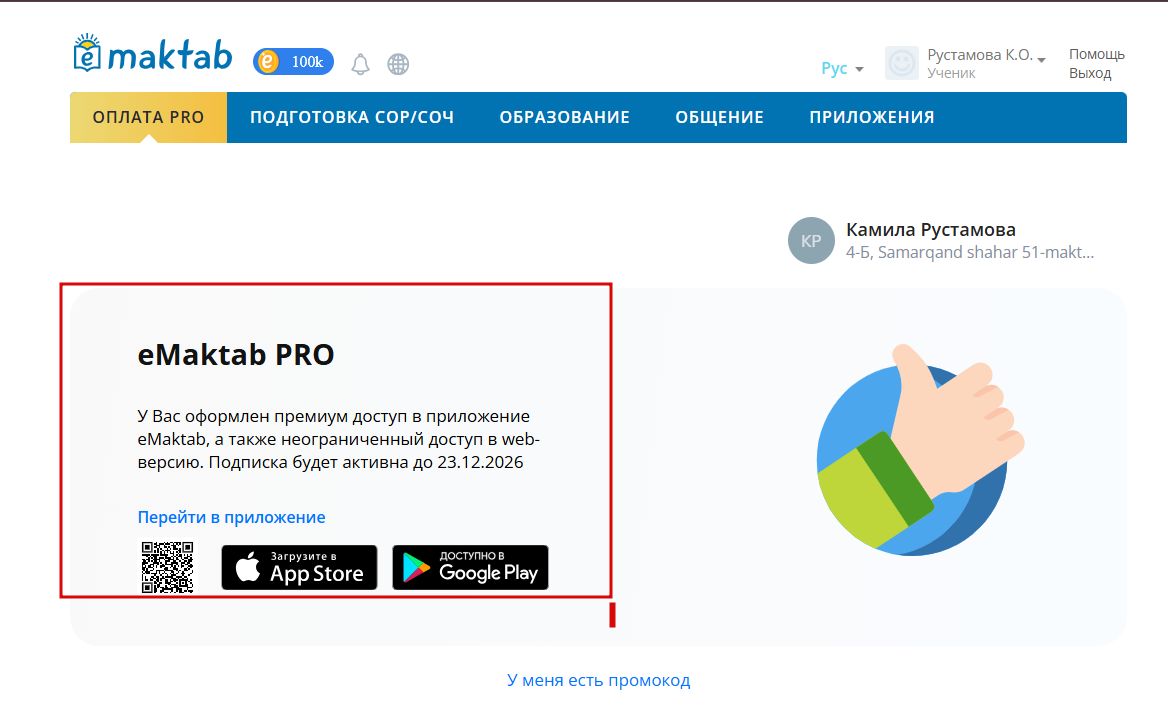Click the QR code image

(x=168, y=567)
